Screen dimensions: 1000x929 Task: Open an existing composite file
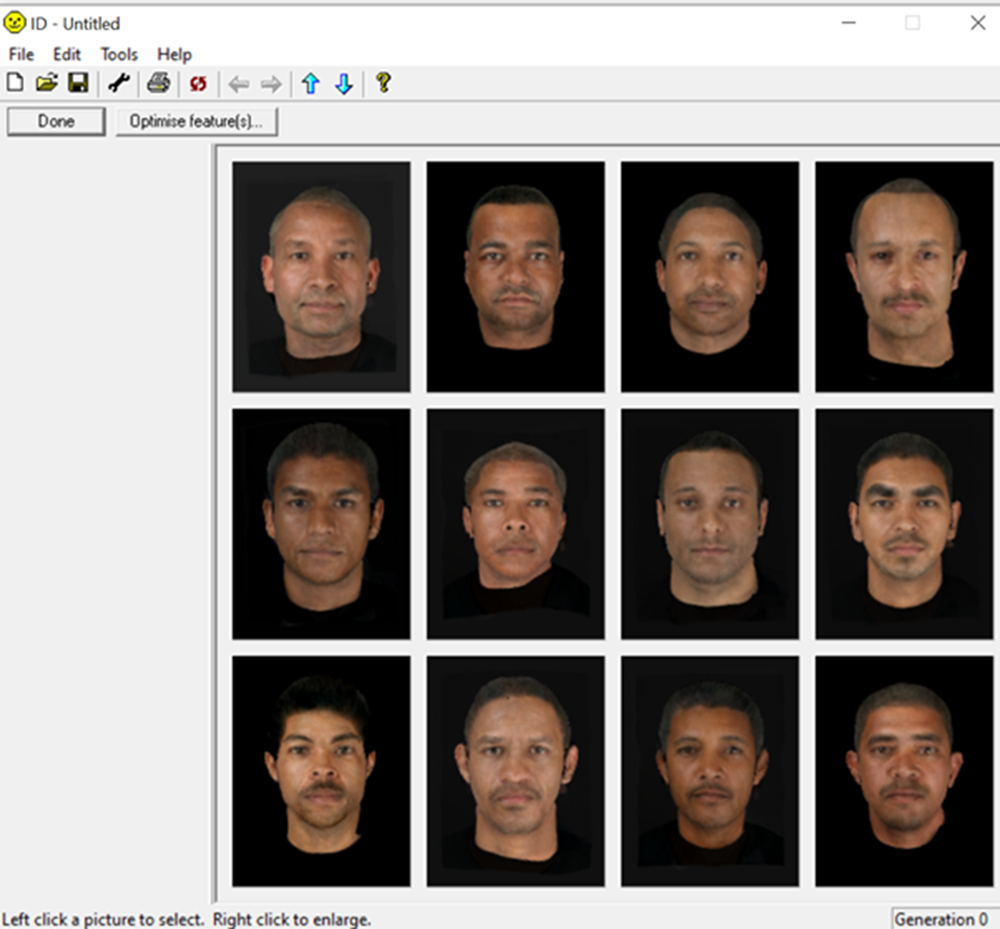[x=45, y=82]
